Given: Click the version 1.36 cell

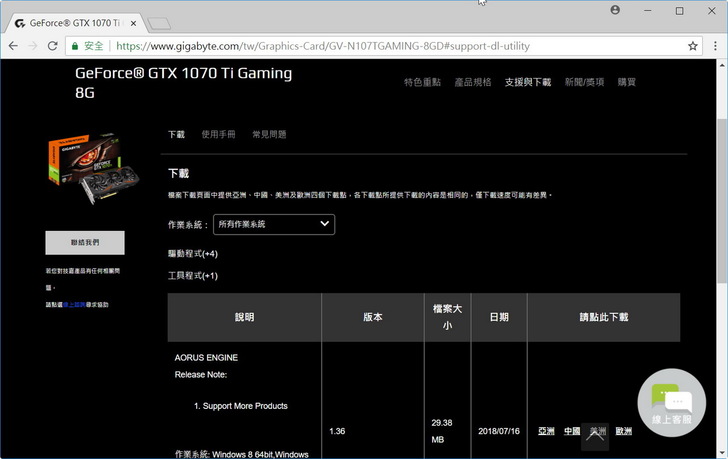Looking at the screenshot, I should click(x=337, y=431).
